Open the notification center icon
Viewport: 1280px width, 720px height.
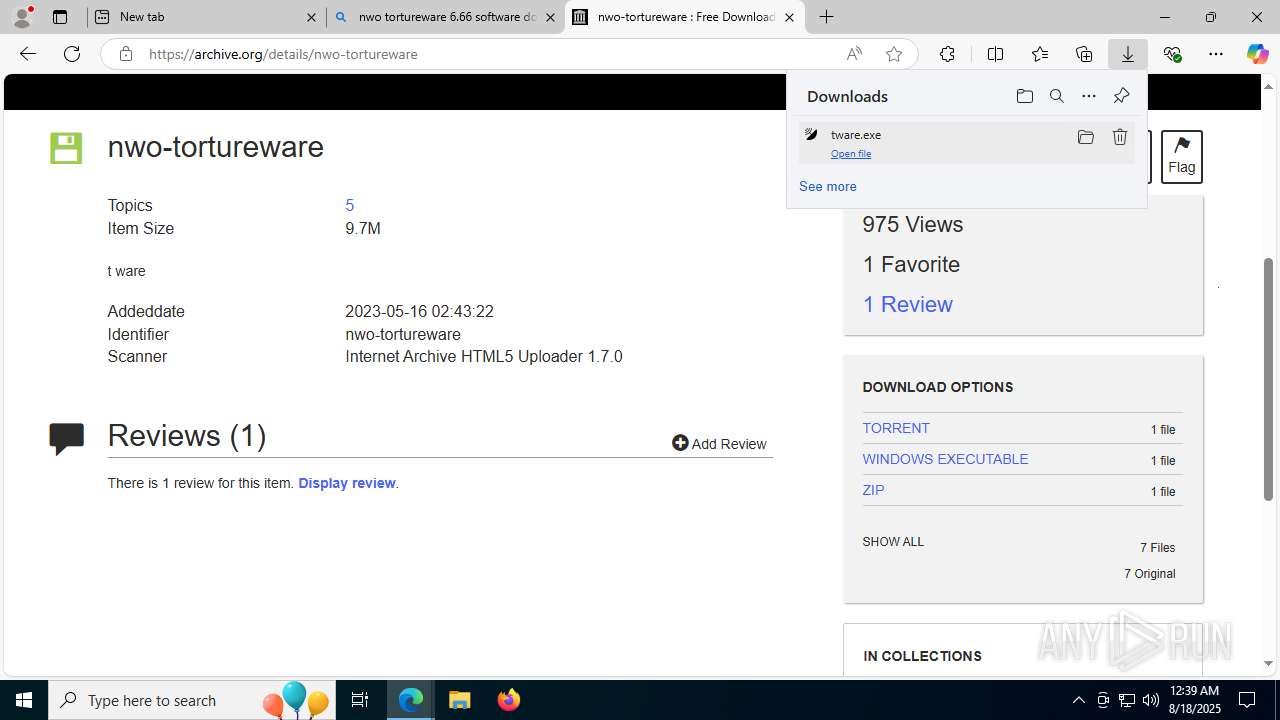click(x=1247, y=700)
